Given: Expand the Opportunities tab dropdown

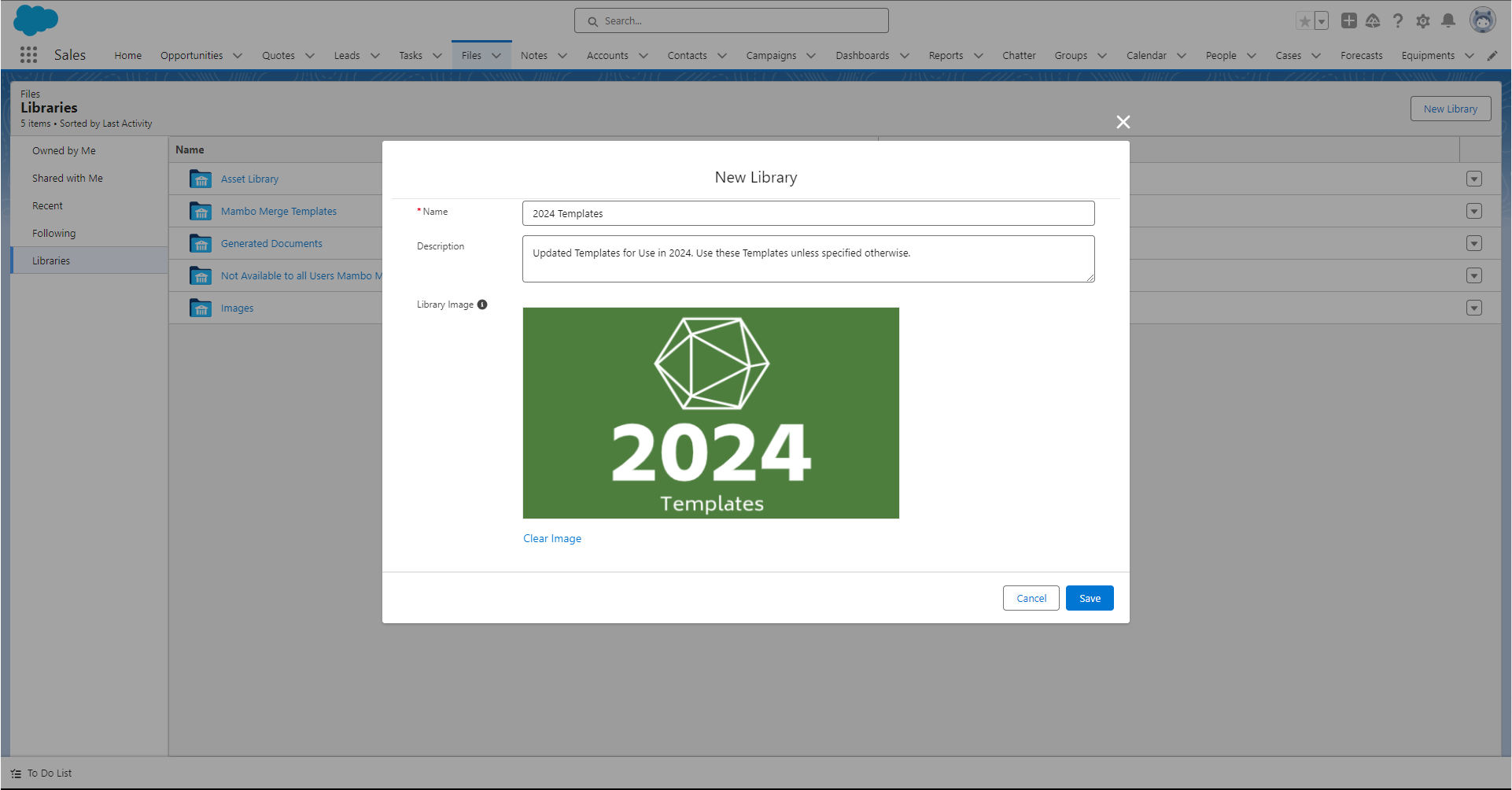Looking at the screenshot, I should click(238, 55).
